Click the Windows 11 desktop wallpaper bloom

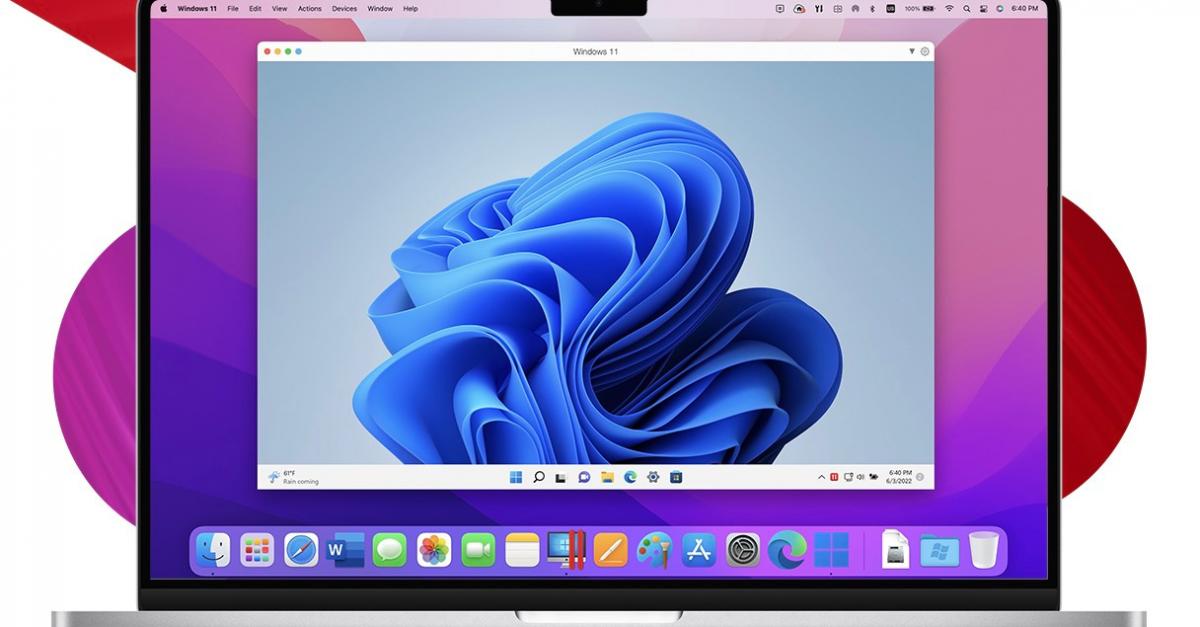click(600, 290)
